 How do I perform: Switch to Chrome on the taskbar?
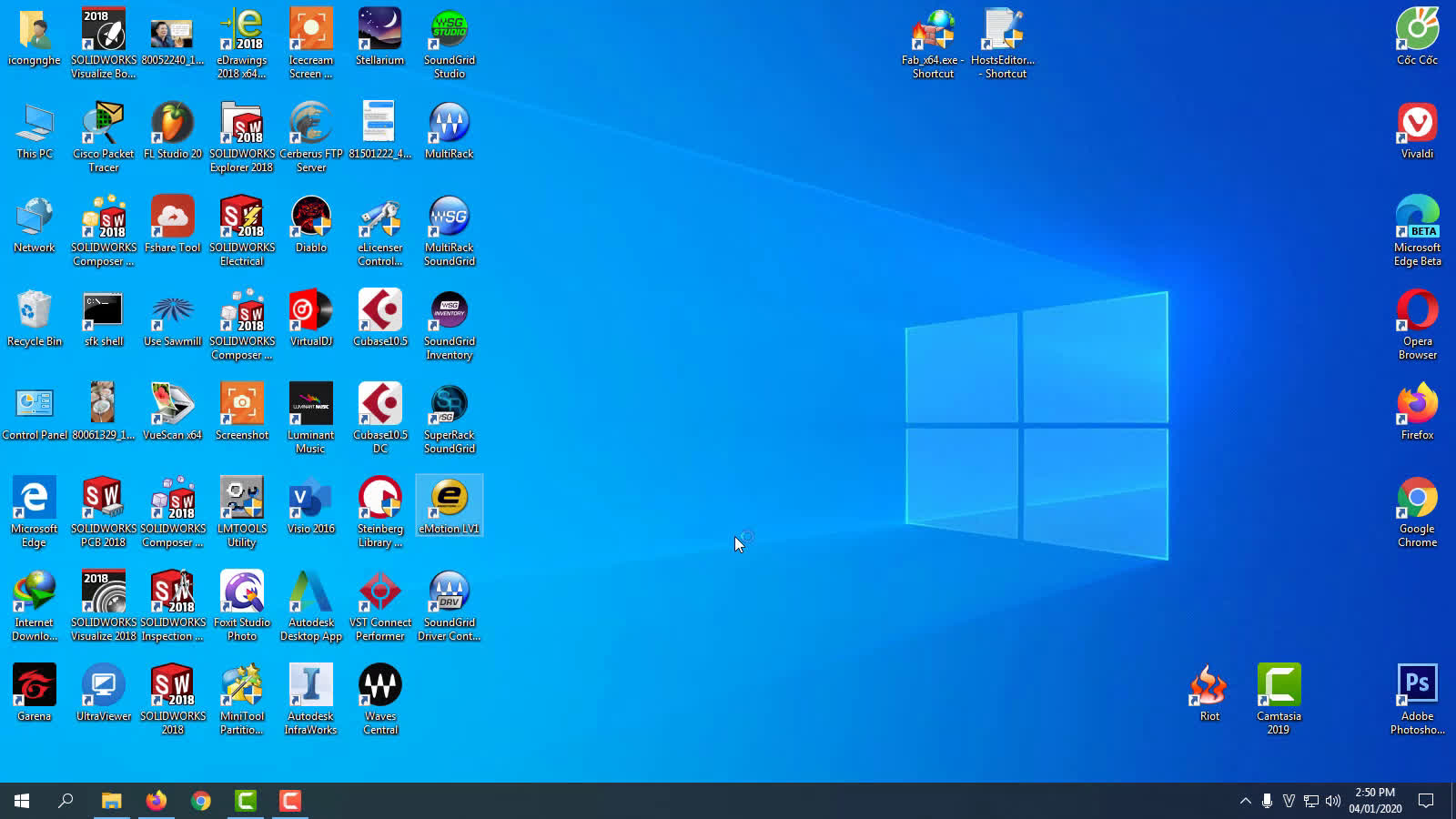[x=201, y=801]
